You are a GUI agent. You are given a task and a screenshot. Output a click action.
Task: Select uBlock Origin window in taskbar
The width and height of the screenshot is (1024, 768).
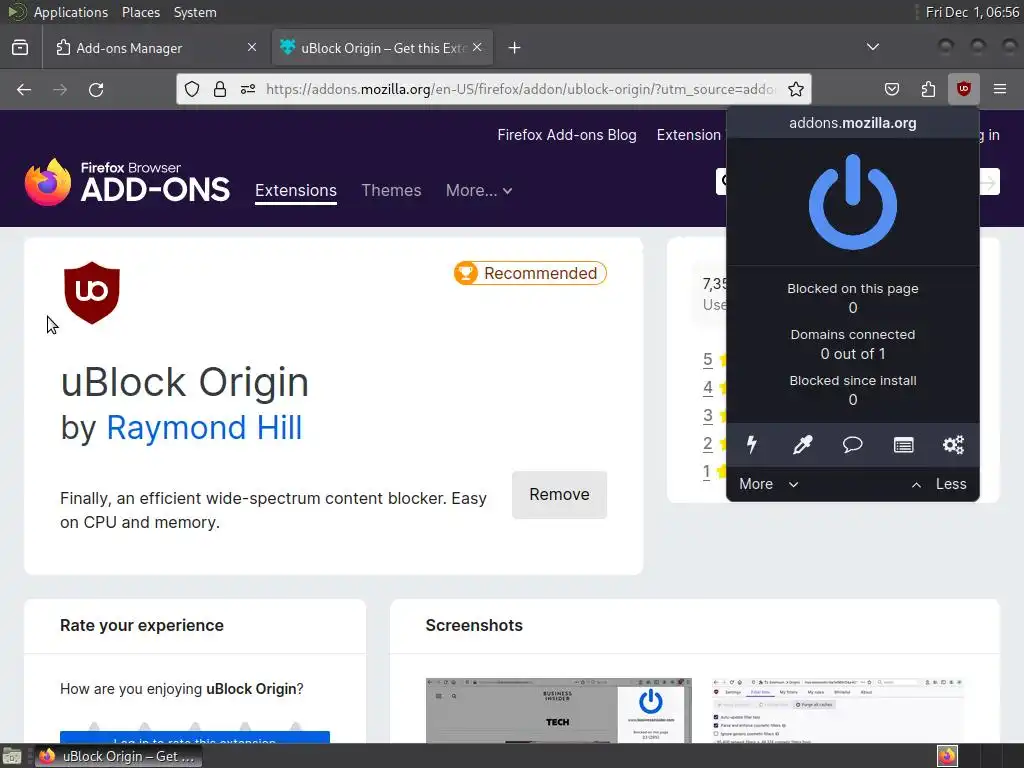[118, 756]
